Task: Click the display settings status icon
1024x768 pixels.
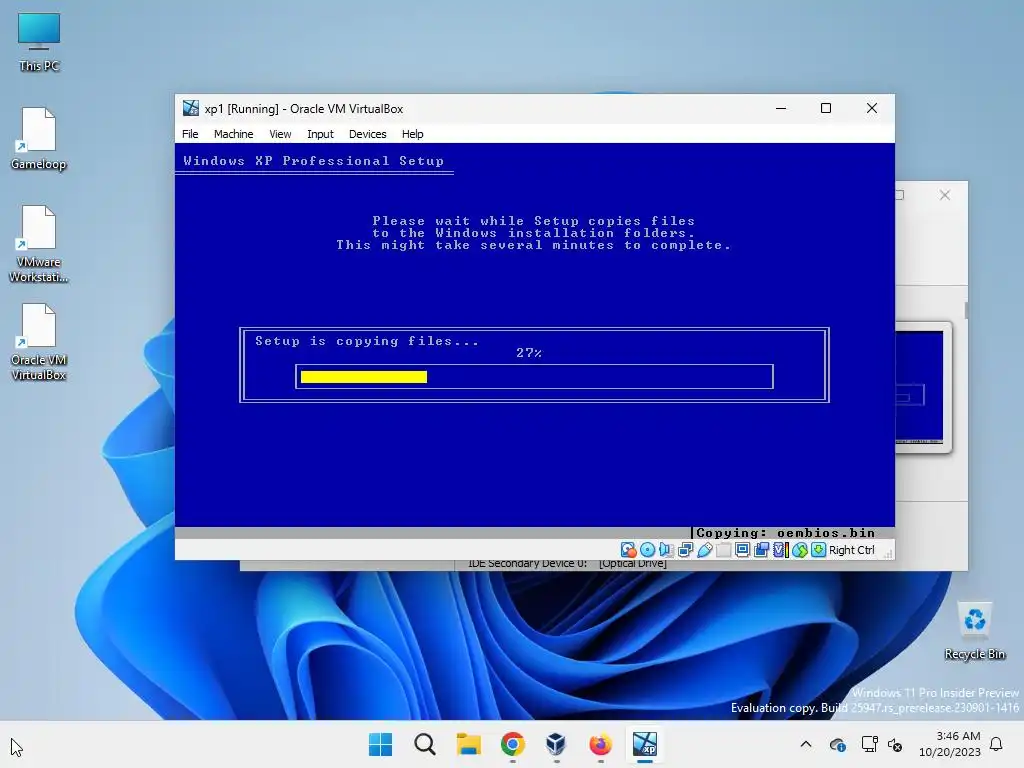Action: [x=742, y=550]
